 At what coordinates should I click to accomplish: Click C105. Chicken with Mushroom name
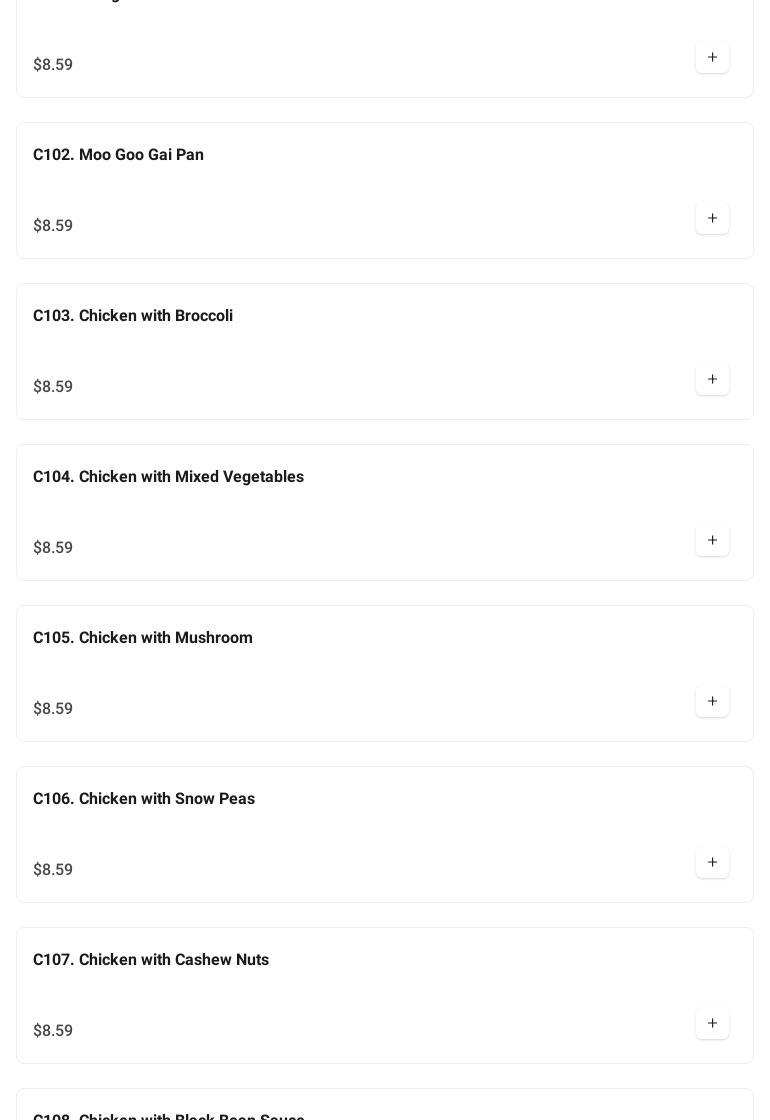[x=143, y=638]
